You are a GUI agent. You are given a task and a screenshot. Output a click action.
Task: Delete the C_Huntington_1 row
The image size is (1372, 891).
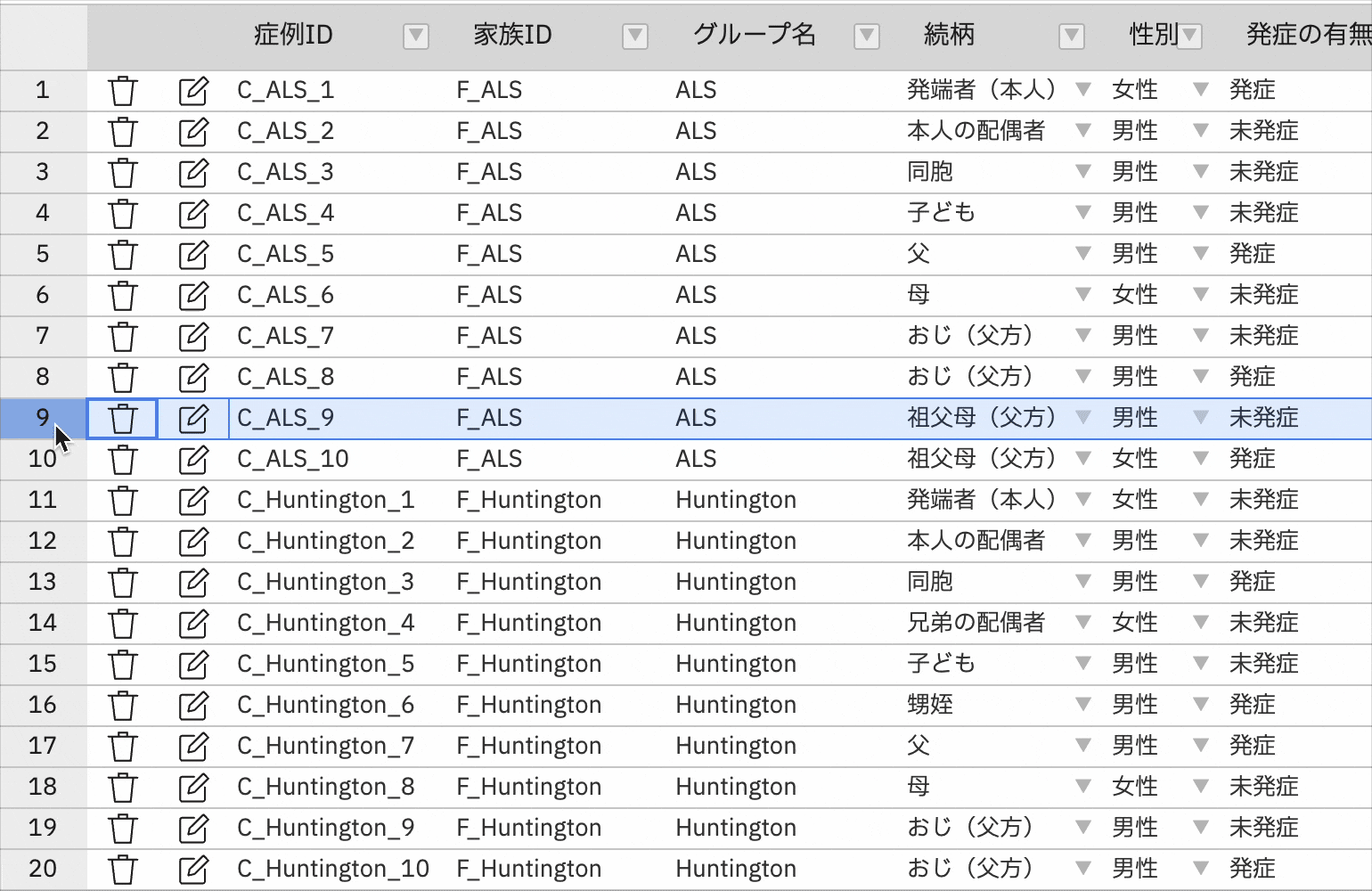click(123, 501)
